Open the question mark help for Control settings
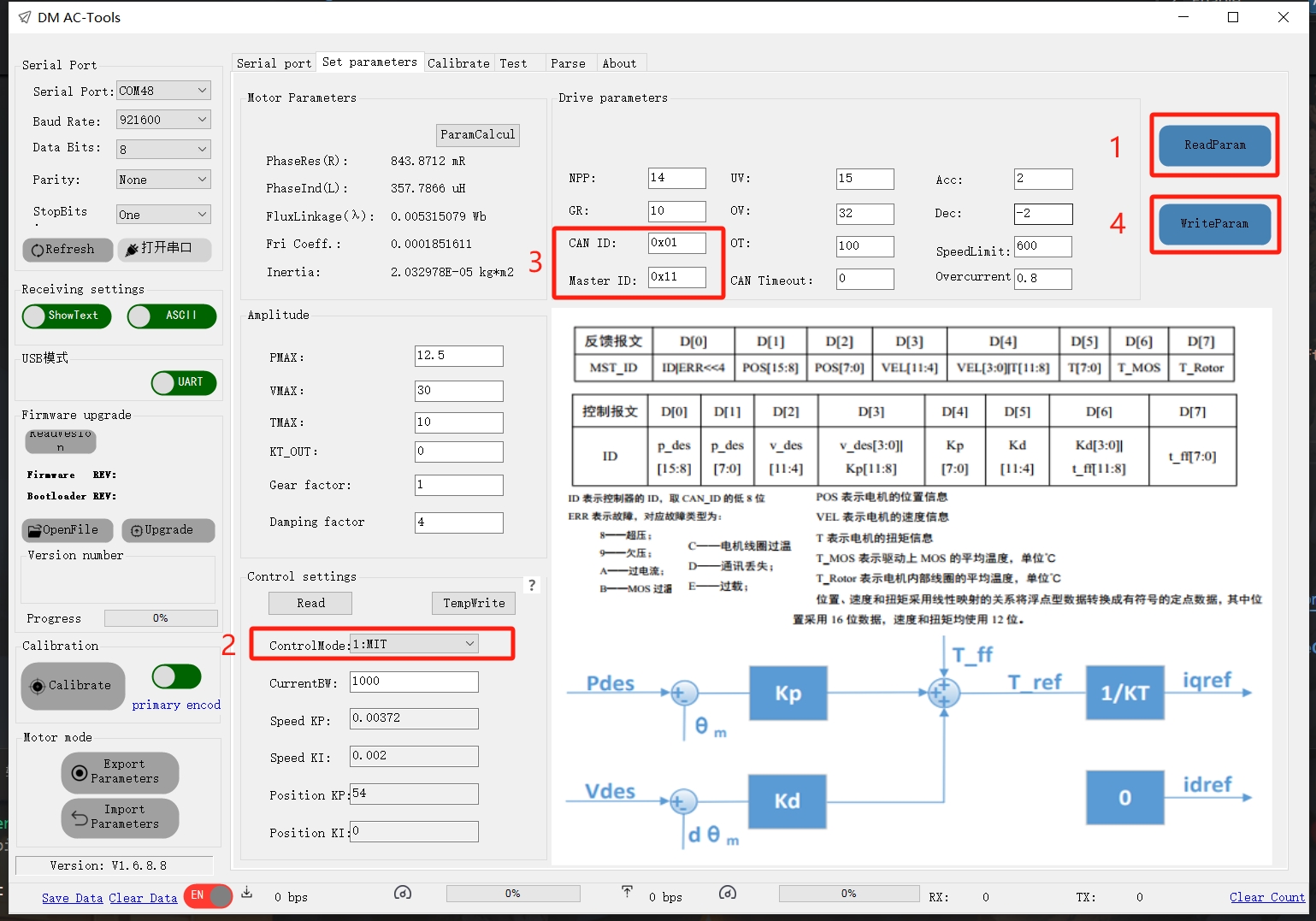This screenshot has width=1316, height=921. pyautogui.click(x=532, y=585)
